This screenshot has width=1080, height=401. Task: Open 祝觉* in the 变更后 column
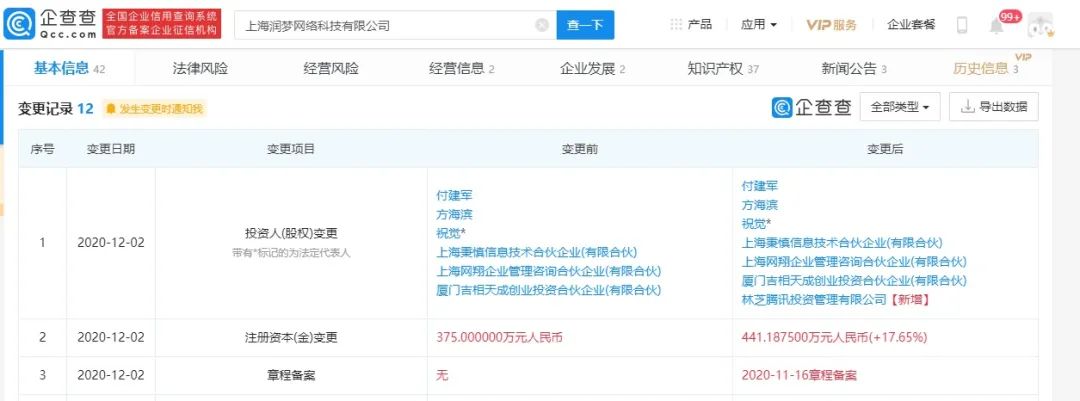click(x=756, y=223)
